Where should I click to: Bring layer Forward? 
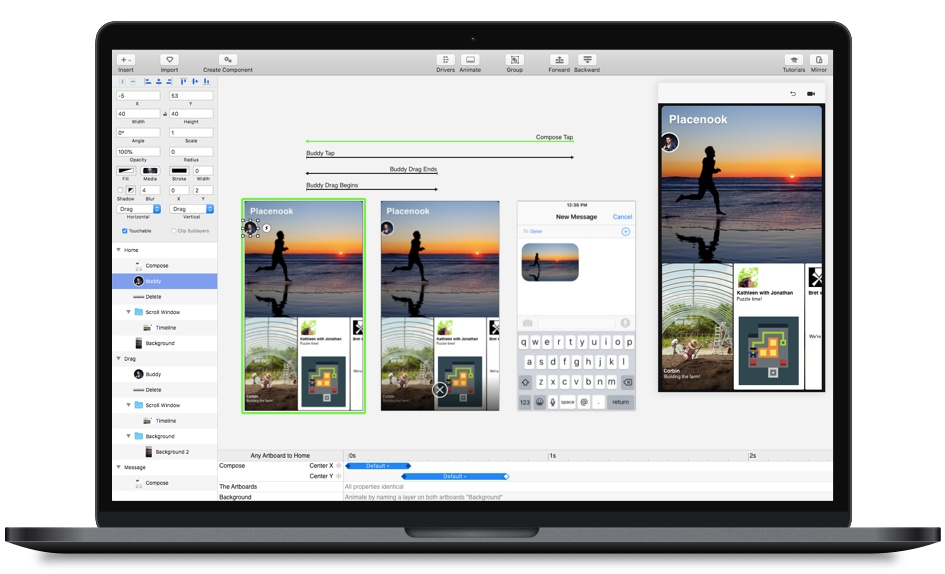[x=559, y=60]
